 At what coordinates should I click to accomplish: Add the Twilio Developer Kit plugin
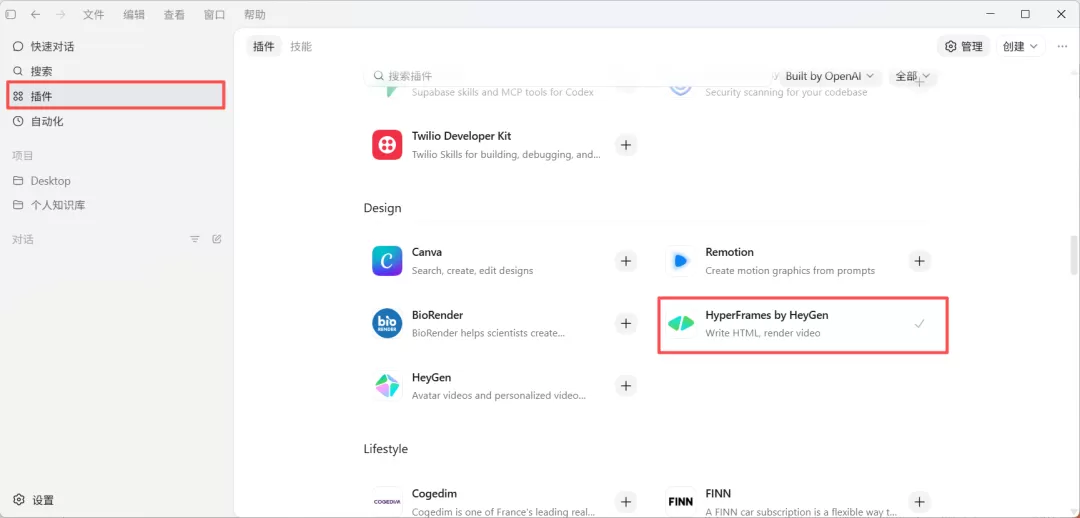[x=625, y=145]
